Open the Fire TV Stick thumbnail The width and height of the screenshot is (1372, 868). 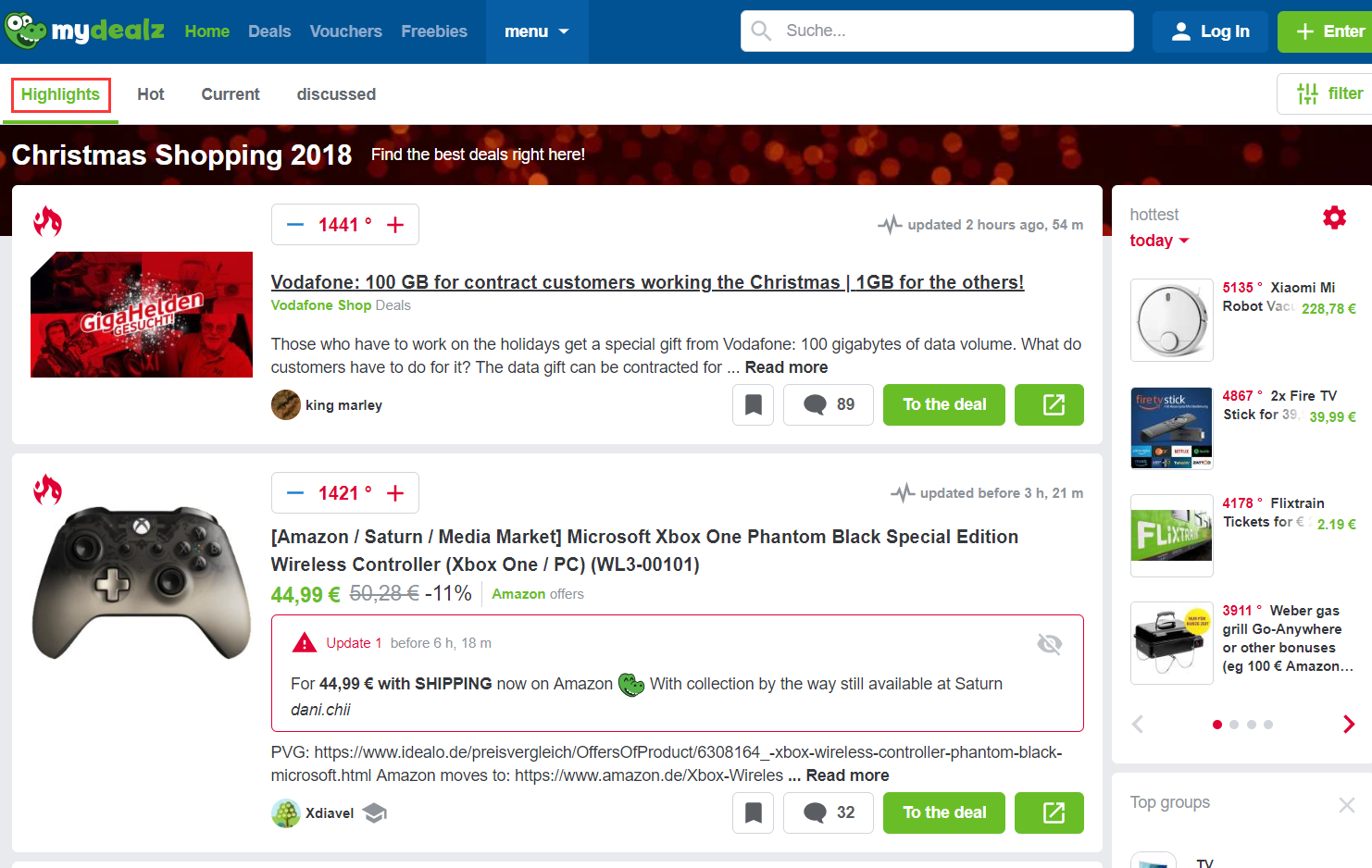(1172, 428)
